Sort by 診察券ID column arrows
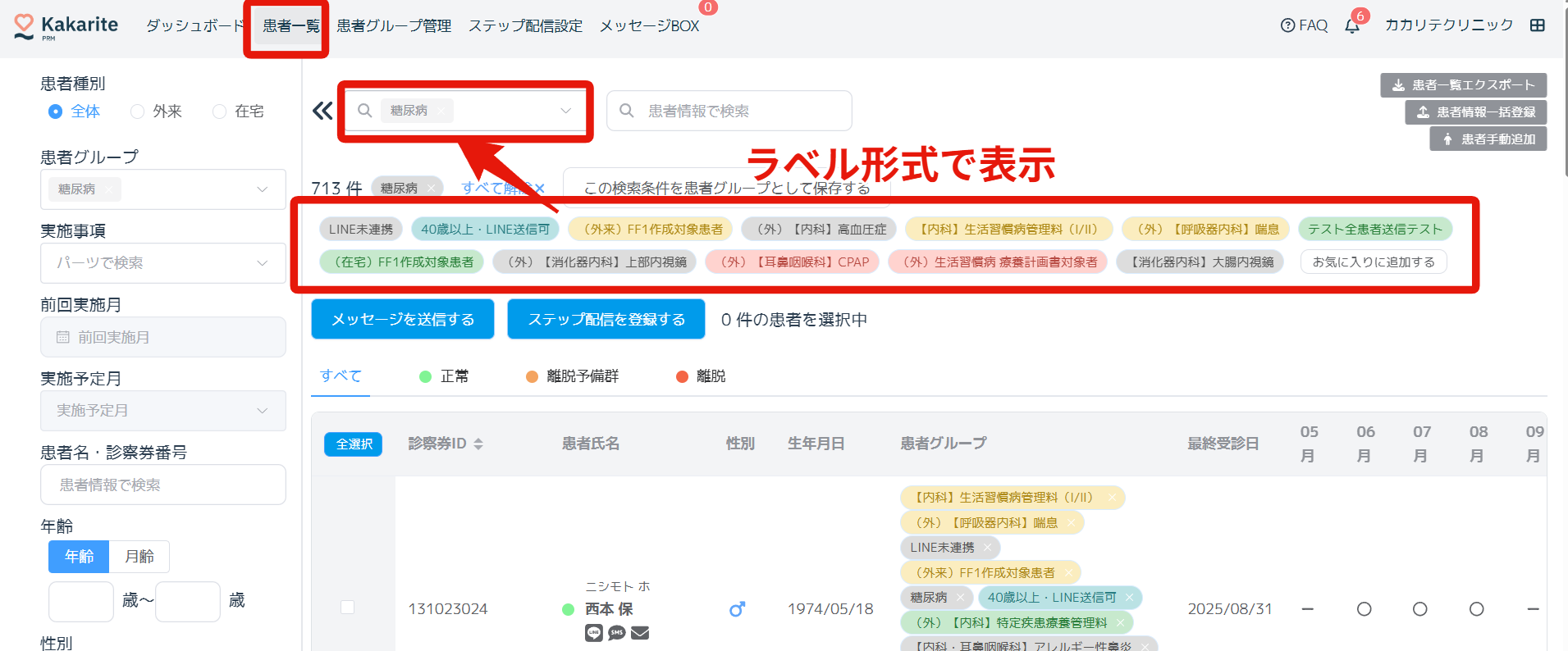The height and width of the screenshot is (651, 1568). tap(478, 444)
